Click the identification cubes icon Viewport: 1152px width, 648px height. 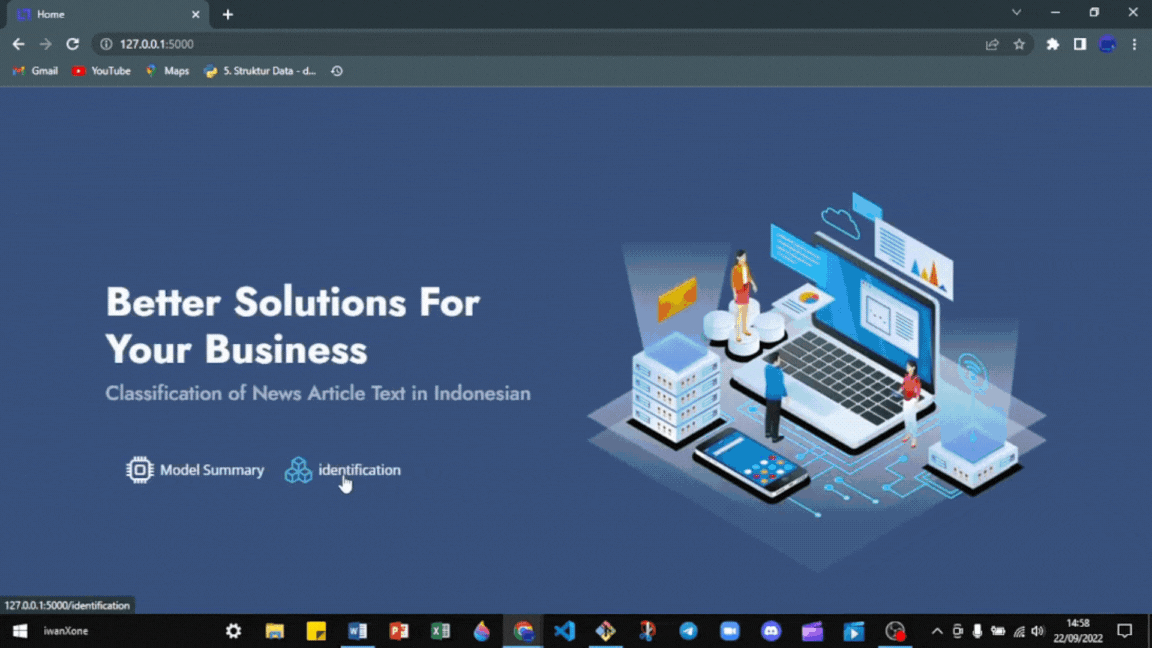(x=298, y=470)
